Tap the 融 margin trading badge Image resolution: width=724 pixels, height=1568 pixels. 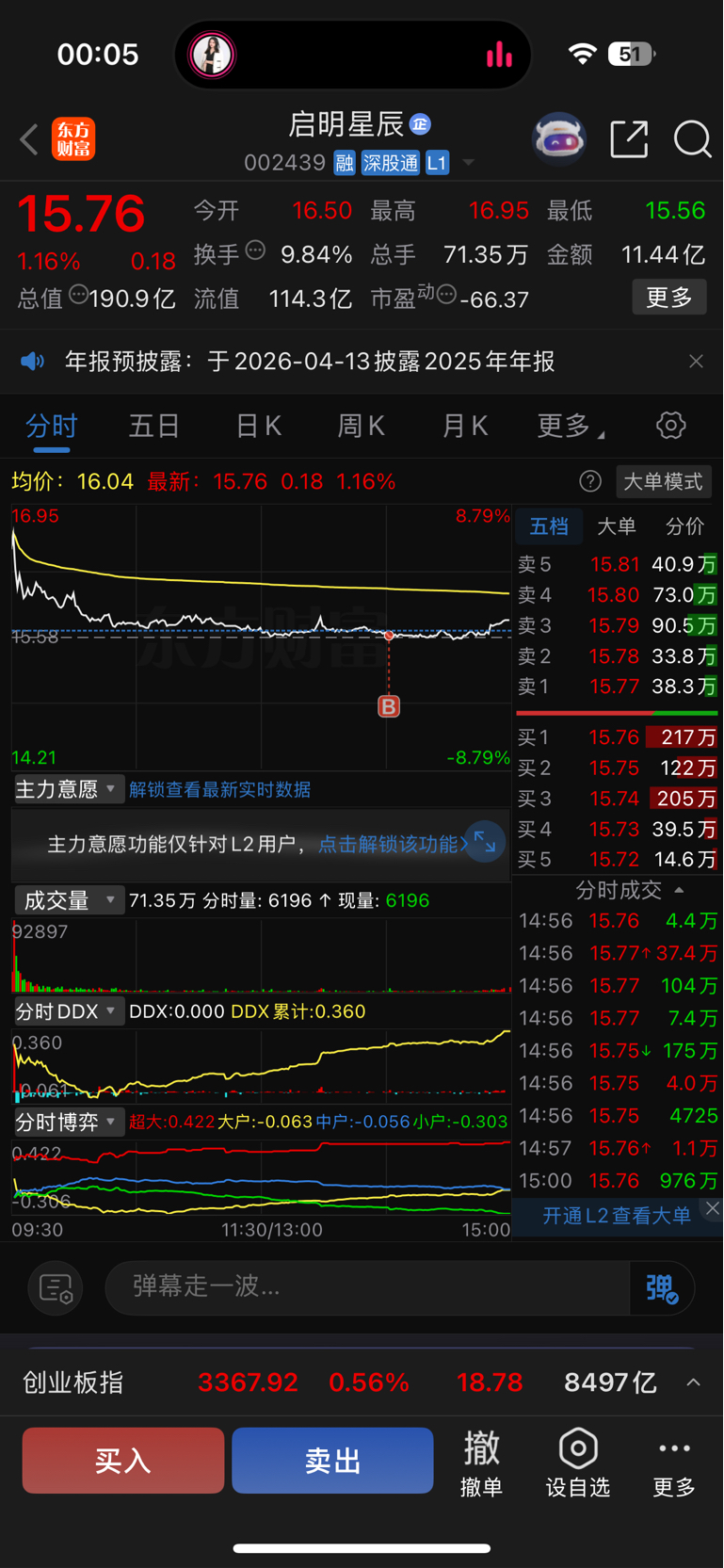pos(345,163)
